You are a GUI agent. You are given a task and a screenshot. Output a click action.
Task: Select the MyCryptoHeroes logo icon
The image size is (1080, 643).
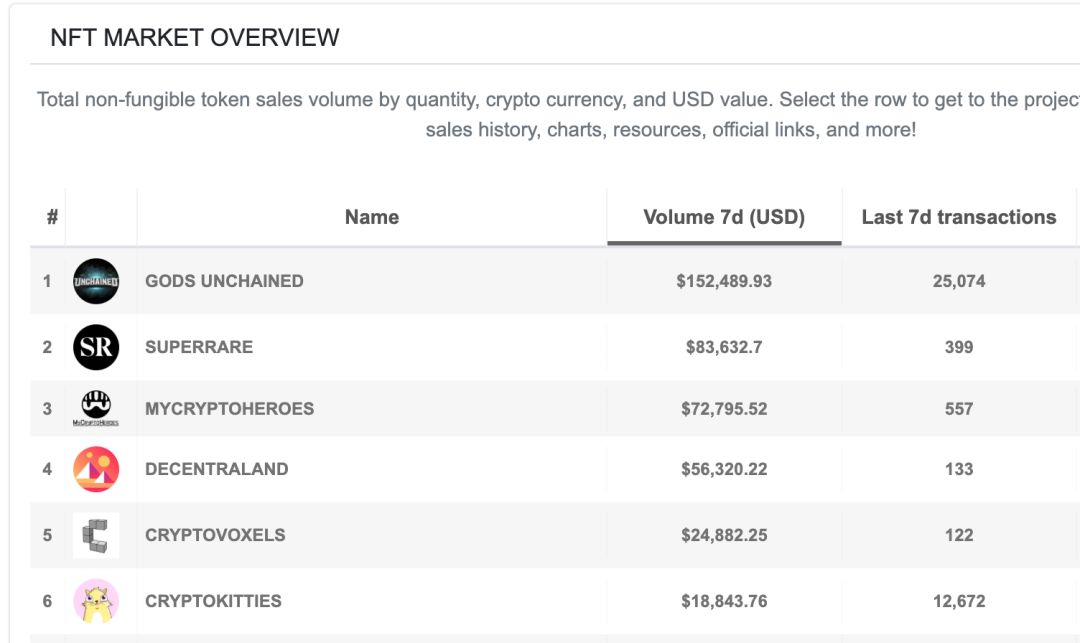[96, 408]
